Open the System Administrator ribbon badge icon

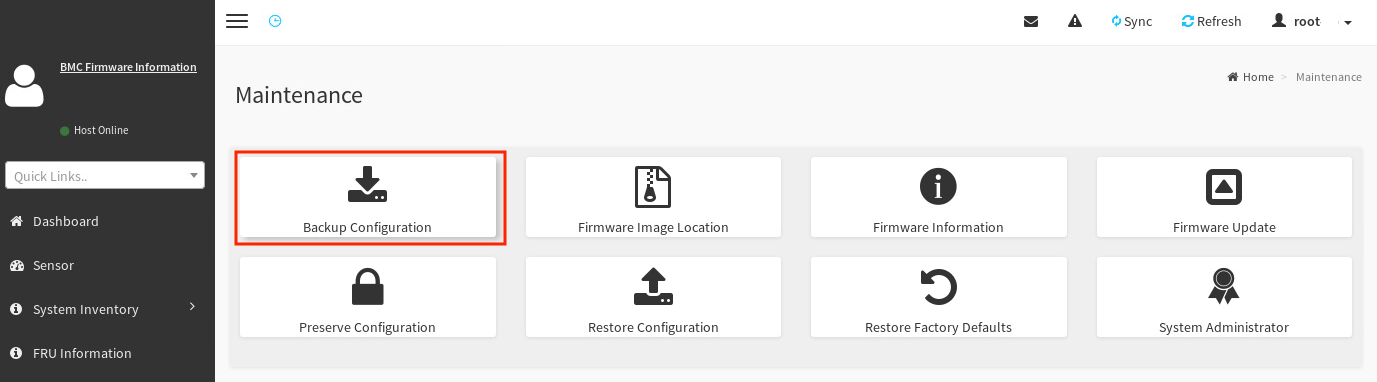(1224, 286)
